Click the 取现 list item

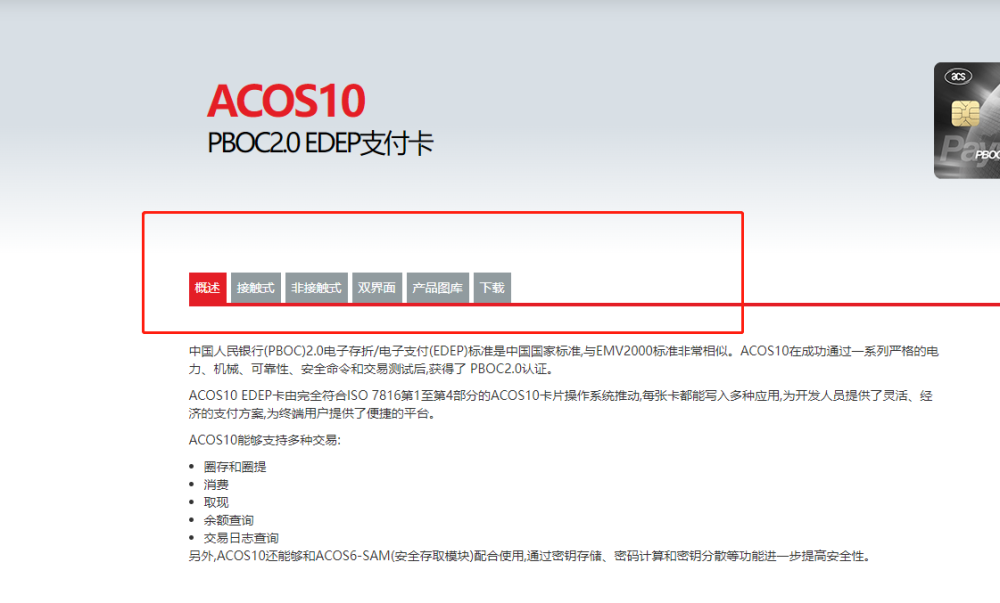[216, 502]
